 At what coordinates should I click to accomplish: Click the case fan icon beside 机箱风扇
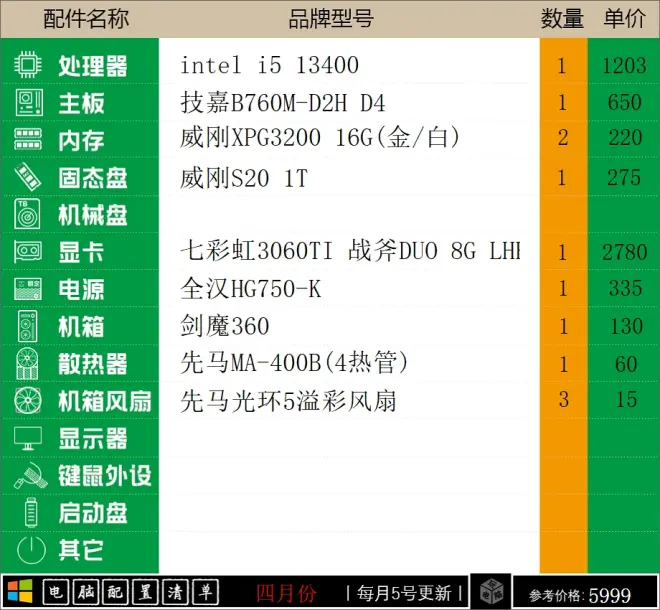(27, 401)
